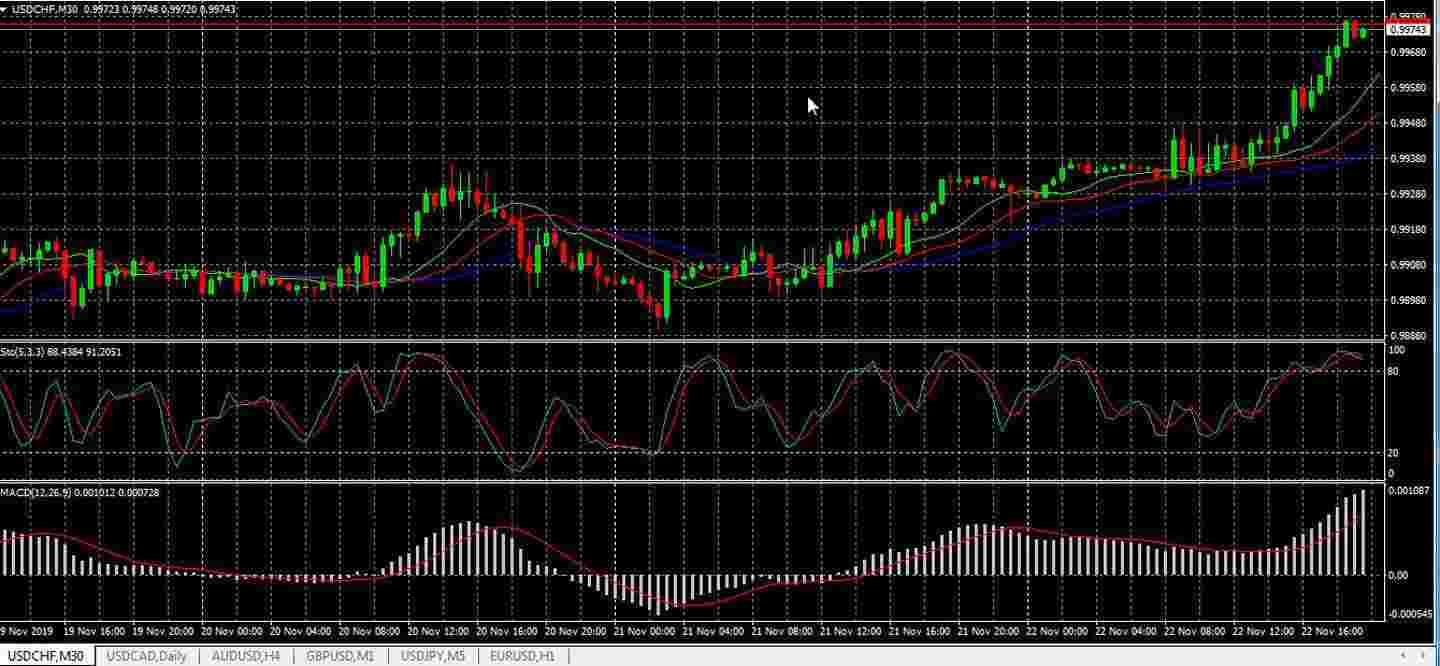The width and height of the screenshot is (1440, 666).
Task: Go to the USDJPY,M5 chart tab
Action: coord(433,656)
